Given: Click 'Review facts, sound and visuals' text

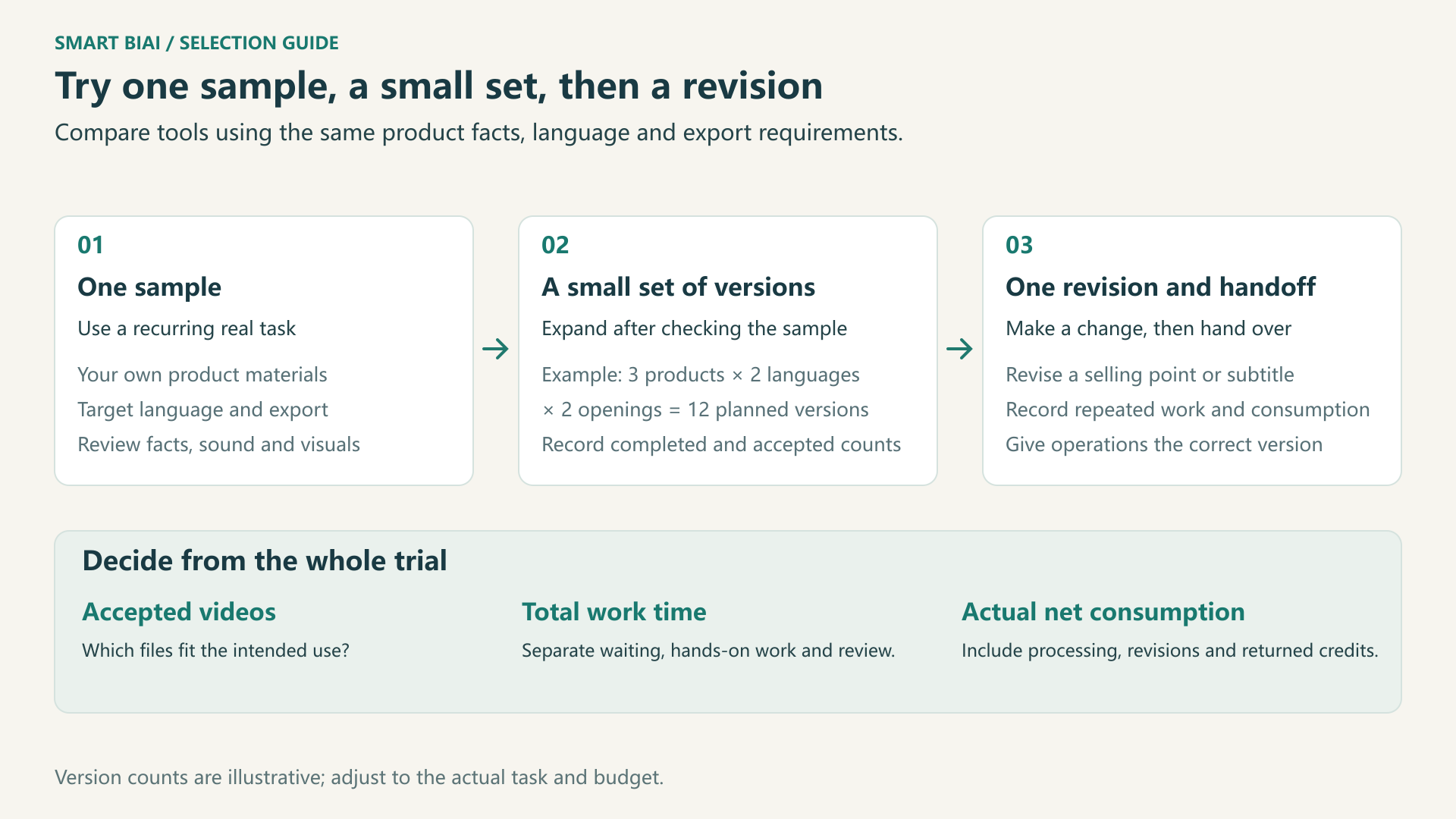Looking at the screenshot, I should tap(218, 444).
